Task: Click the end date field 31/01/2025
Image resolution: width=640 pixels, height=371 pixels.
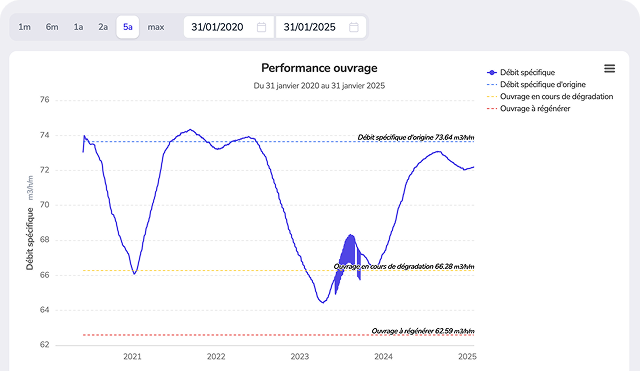Action: 321,27
